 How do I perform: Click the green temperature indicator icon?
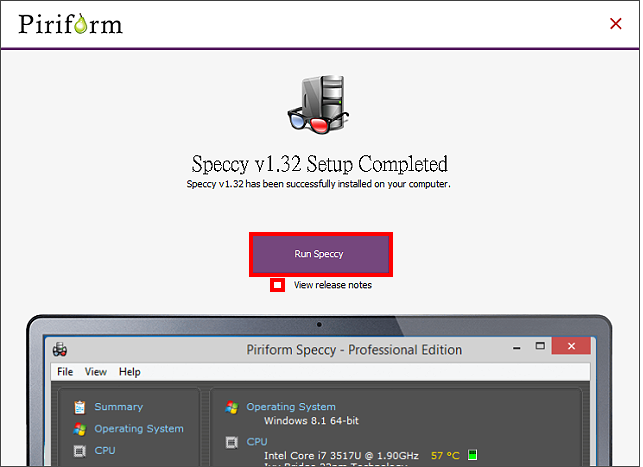click(x=472, y=455)
